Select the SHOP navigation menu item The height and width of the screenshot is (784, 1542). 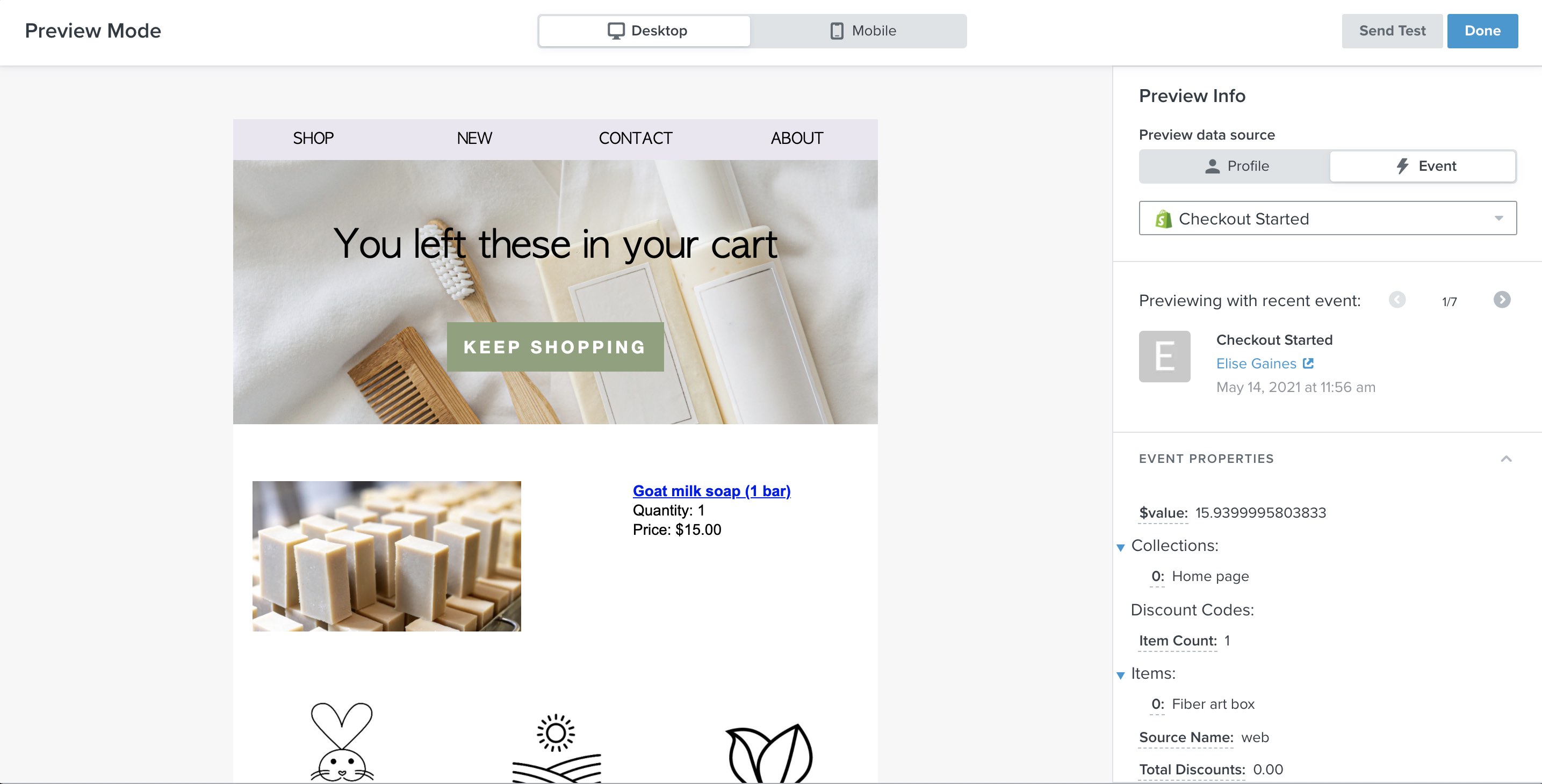coord(313,137)
